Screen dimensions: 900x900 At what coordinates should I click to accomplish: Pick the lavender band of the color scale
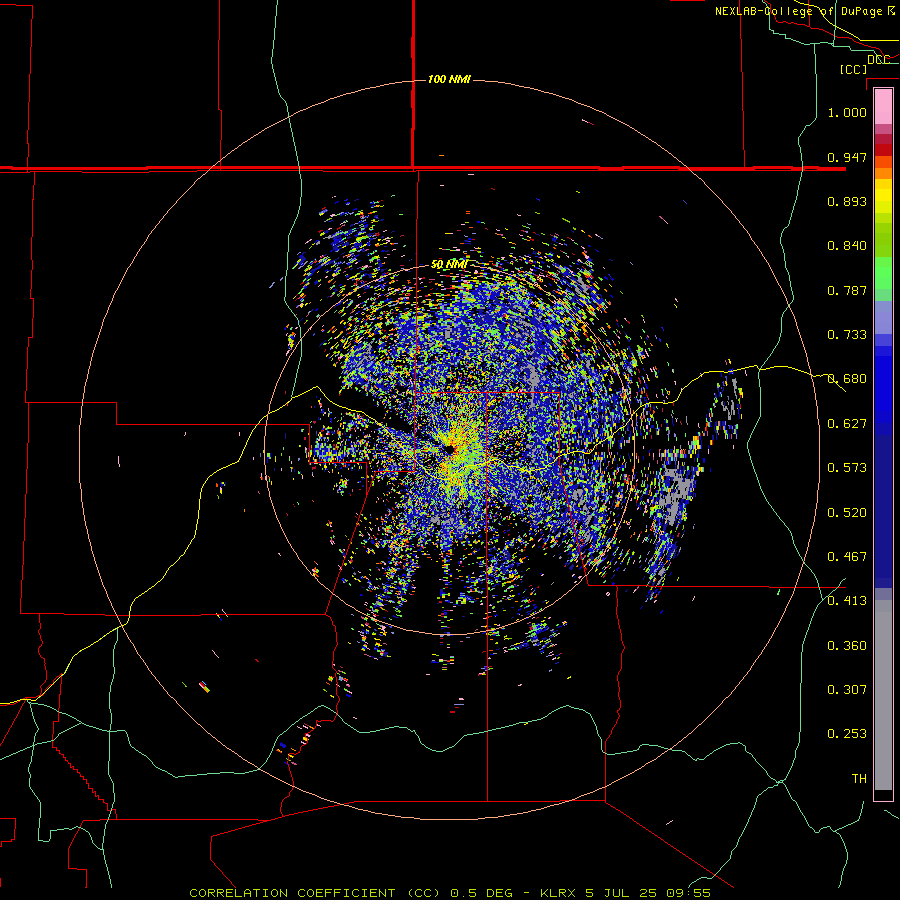click(883, 317)
